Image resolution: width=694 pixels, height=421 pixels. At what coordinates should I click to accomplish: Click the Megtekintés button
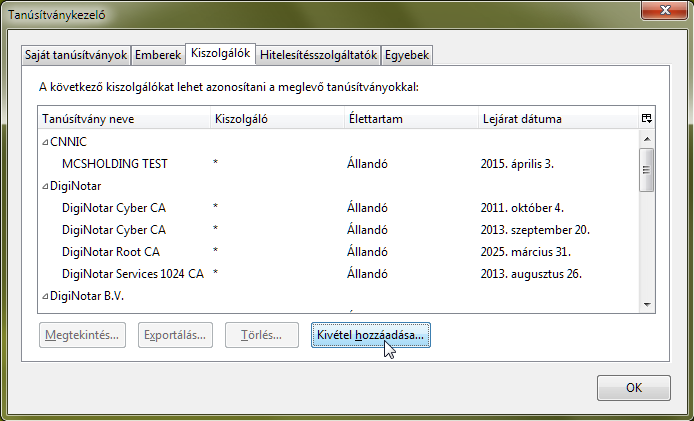pos(82,335)
